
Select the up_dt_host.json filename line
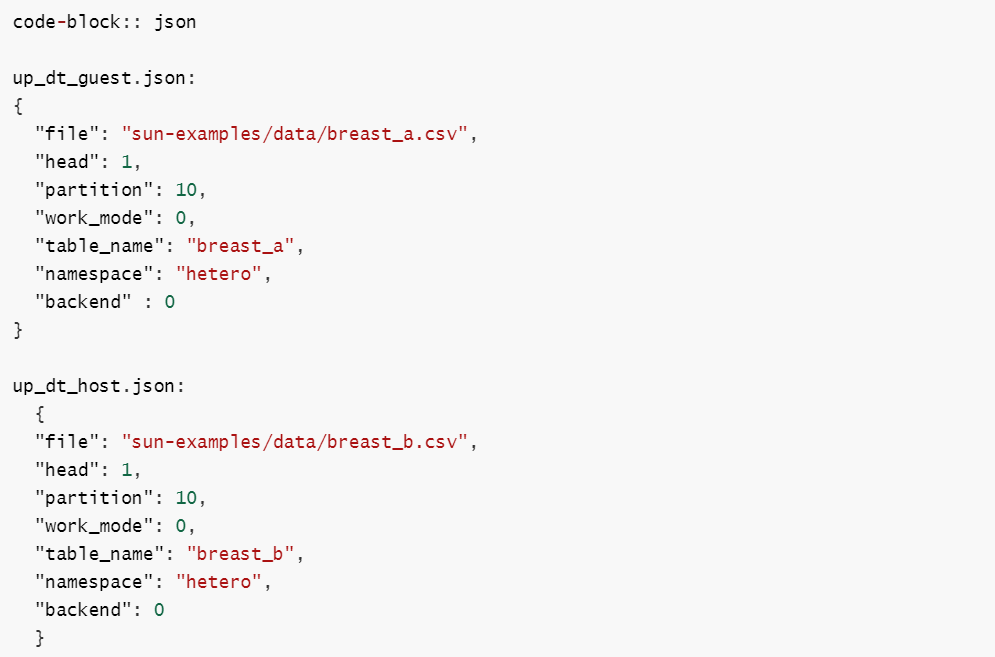coord(98,386)
